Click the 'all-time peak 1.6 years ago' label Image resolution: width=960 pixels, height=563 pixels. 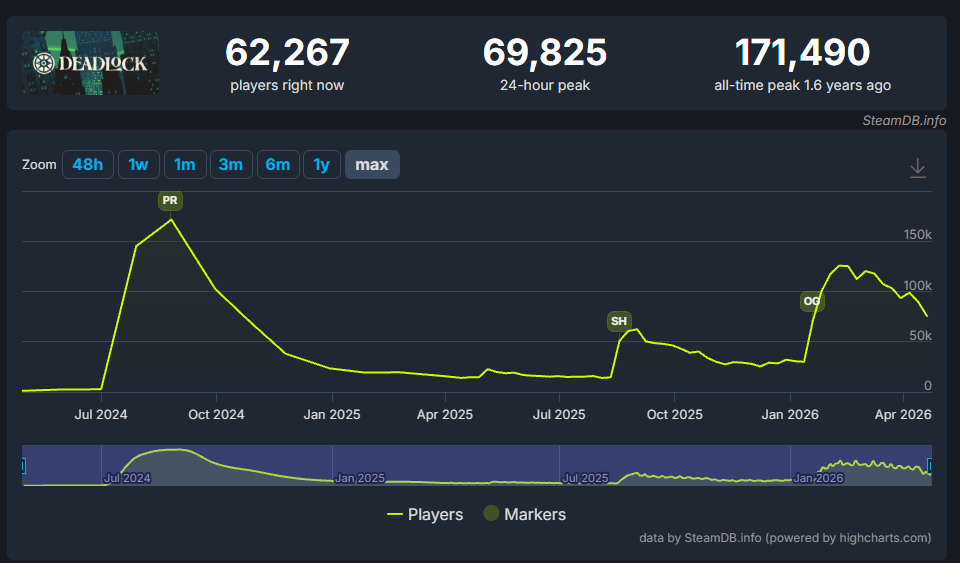(802, 86)
